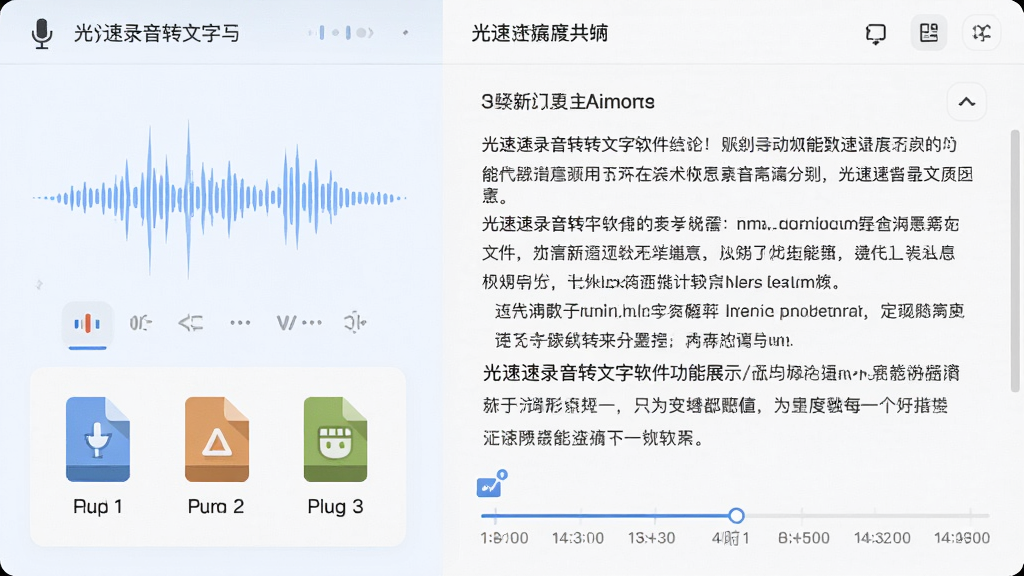Screen dimensions: 1024x576
Task: Select the layout panel icon at top right
Action: coord(929,33)
